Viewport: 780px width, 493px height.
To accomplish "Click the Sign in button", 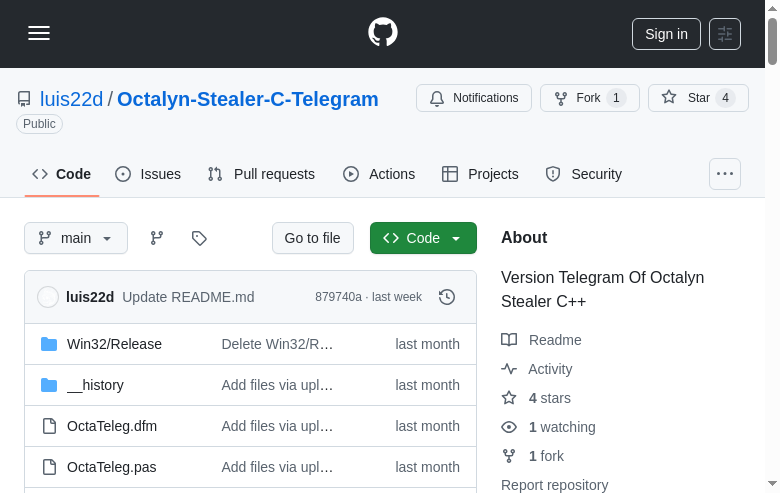I will (666, 34).
